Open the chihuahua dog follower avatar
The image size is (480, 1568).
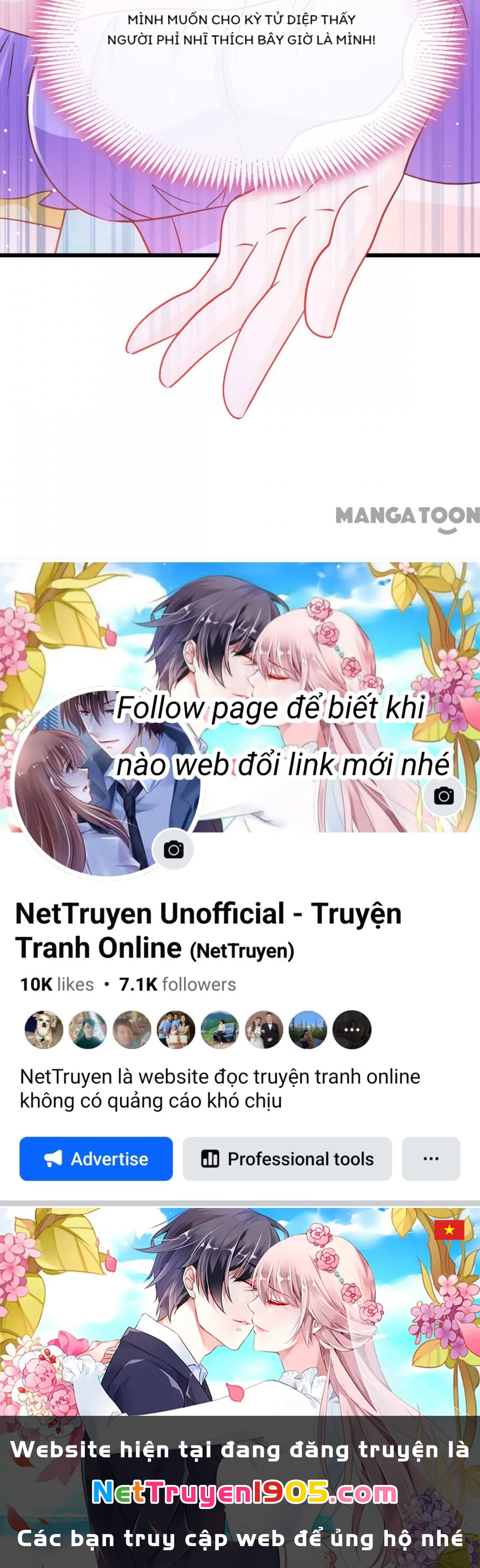44,1029
